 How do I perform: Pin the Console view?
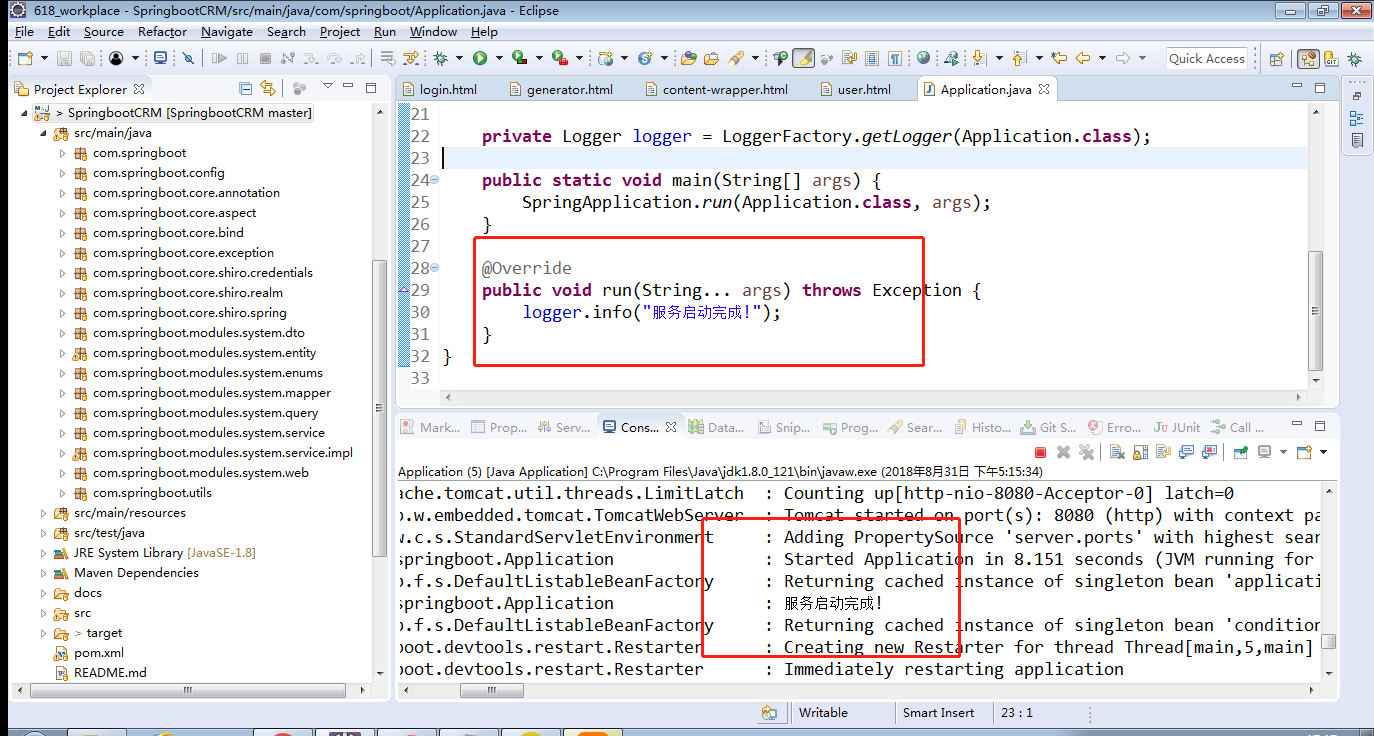tap(1241, 452)
